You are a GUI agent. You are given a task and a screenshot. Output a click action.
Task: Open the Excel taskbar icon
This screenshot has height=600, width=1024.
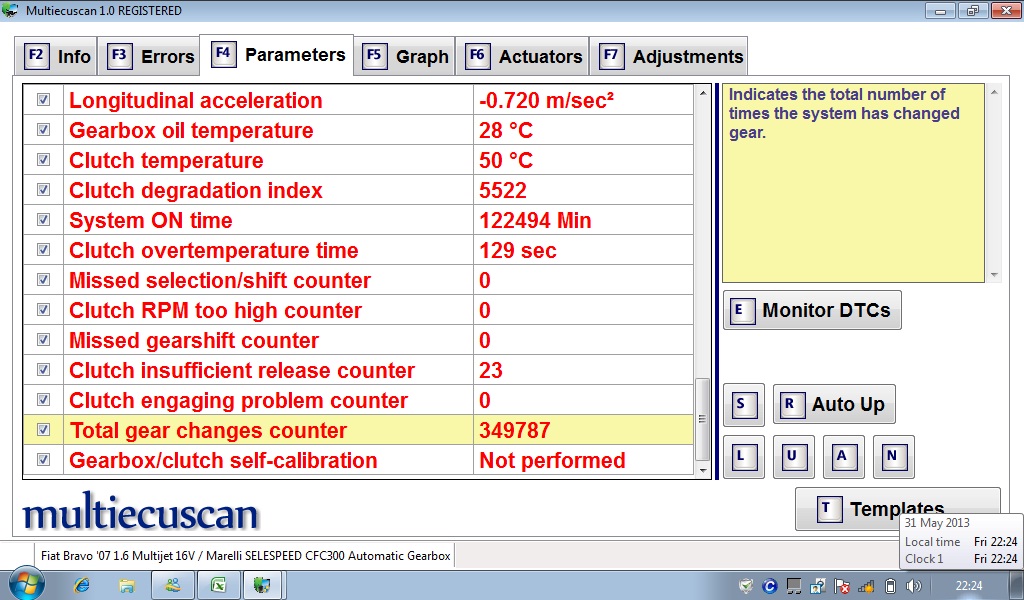tap(217, 585)
